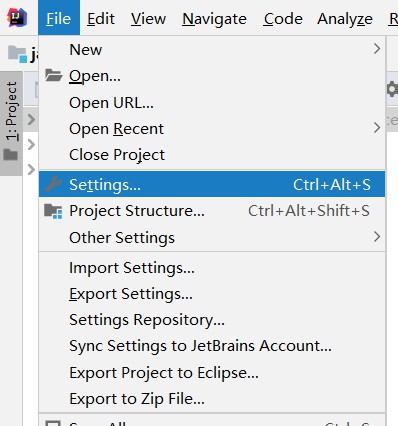This screenshot has height=426, width=398.
Task: Click the IntelliJ IDEA logo icon
Action: coord(16,18)
